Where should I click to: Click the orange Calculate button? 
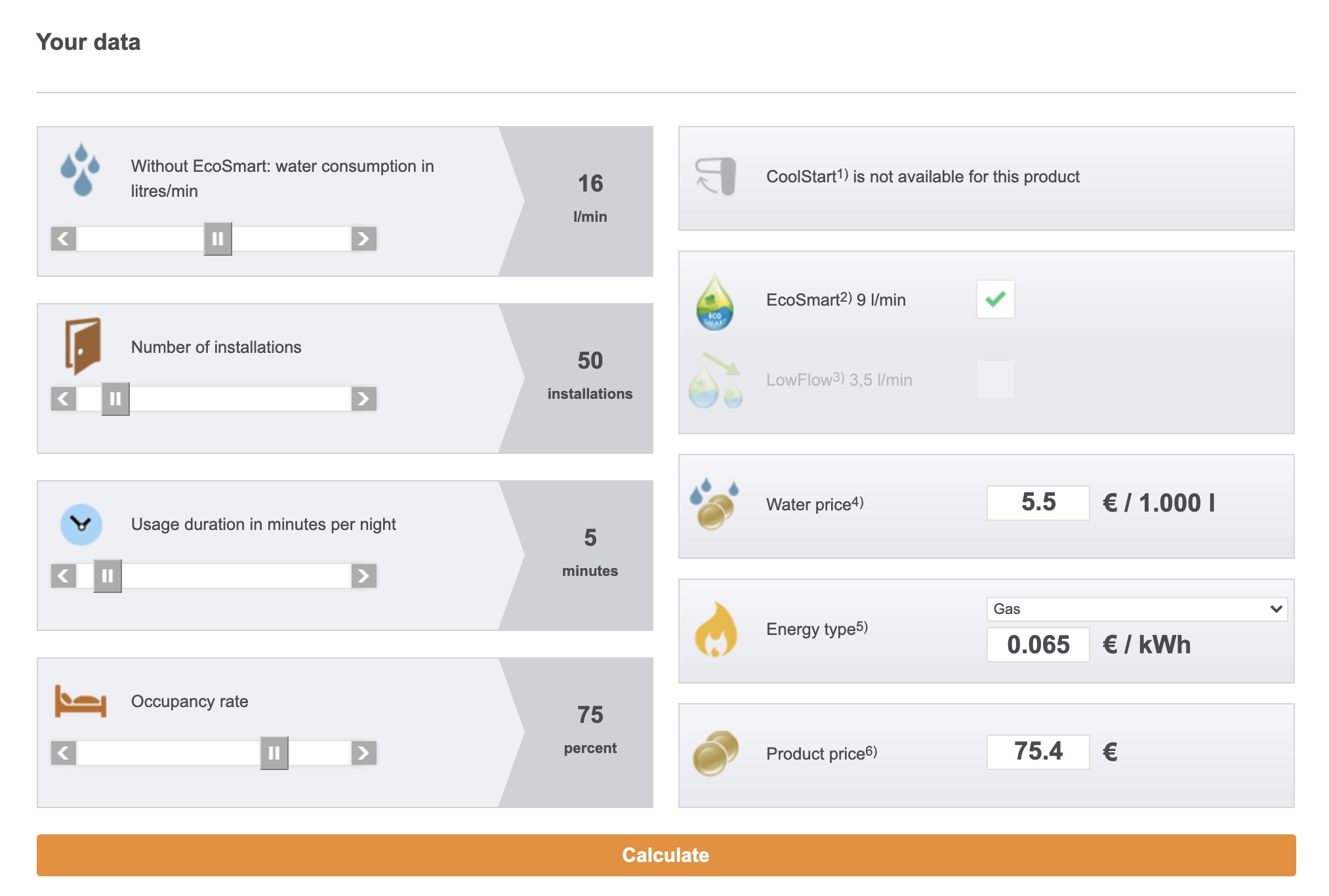[x=666, y=855]
